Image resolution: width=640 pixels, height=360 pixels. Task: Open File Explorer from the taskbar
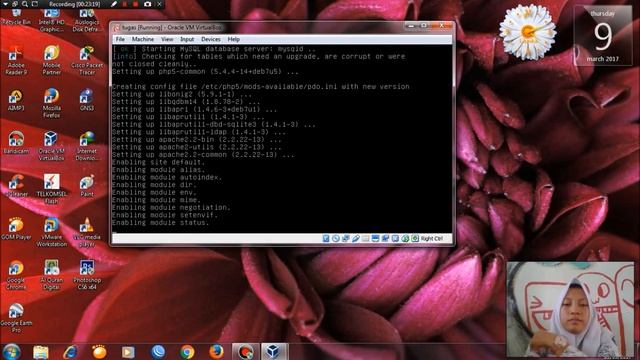pyautogui.click(x=41, y=351)
